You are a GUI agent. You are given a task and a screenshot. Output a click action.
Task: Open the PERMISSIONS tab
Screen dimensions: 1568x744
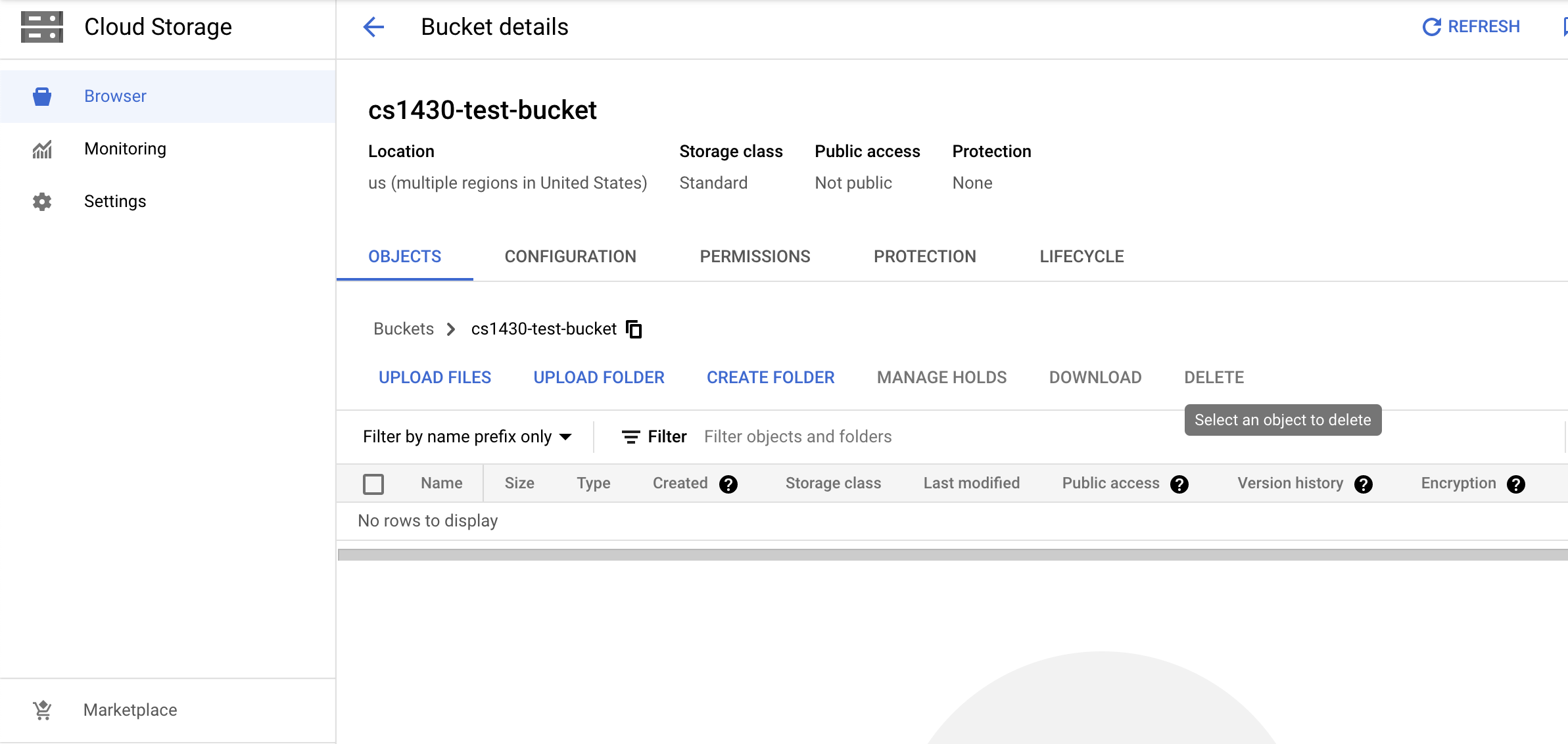pos(755,256)
